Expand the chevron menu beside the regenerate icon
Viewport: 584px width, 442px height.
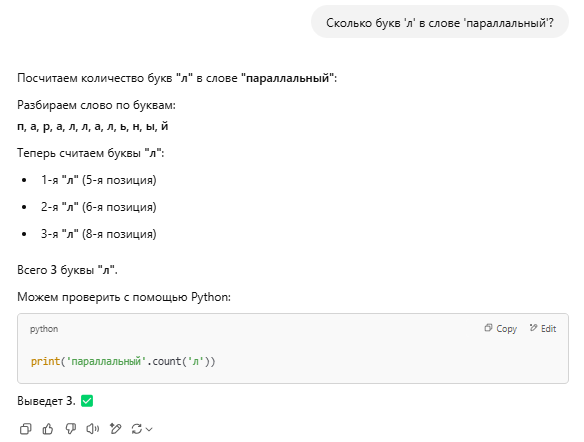click(149, 429)
